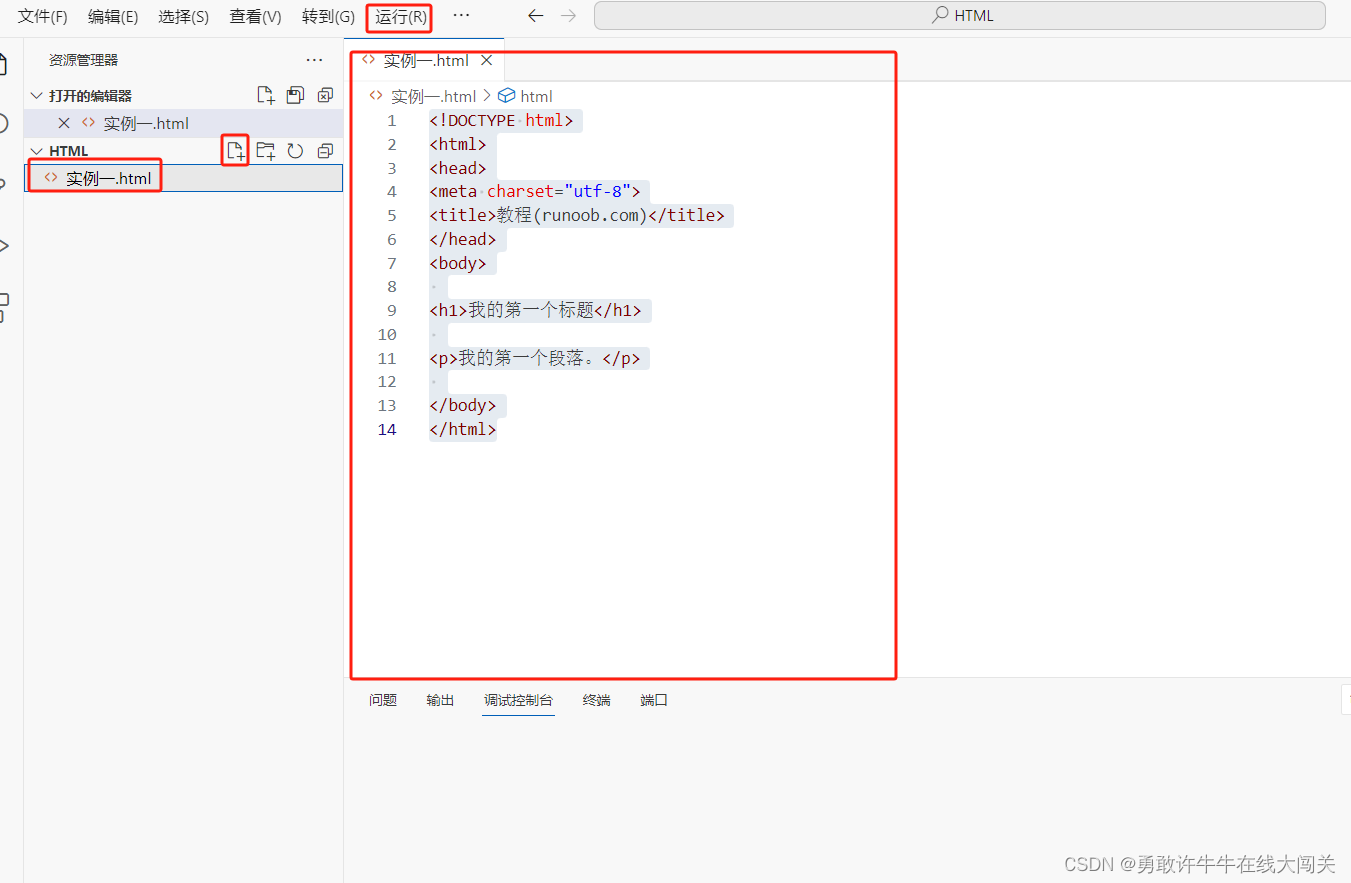Click the closing </body> tag
Image resolution: width=1351 pixels, height=883 pixels.
(463, 406)
